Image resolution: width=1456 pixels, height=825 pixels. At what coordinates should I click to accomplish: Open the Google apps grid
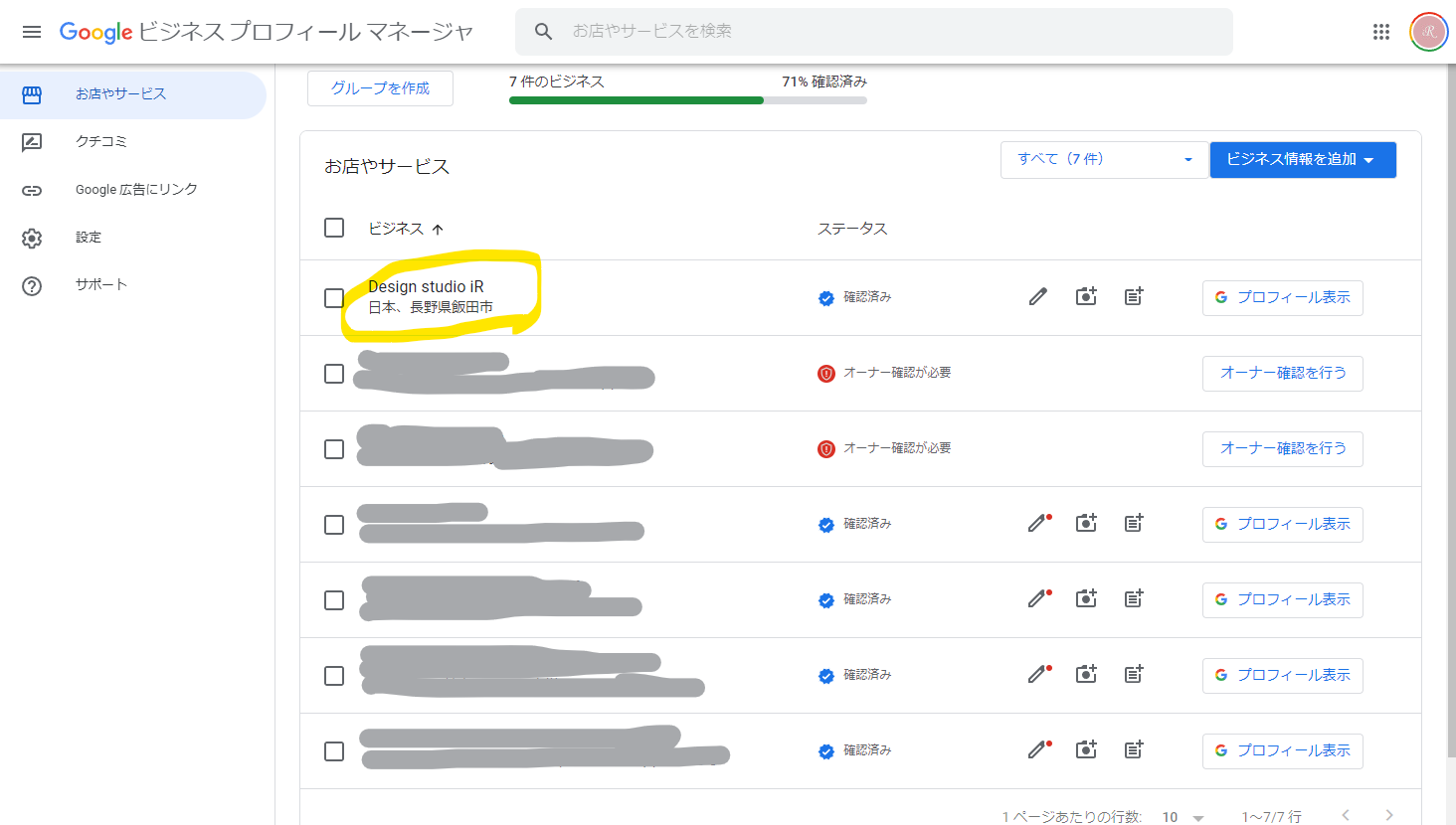pos(1380,31)
